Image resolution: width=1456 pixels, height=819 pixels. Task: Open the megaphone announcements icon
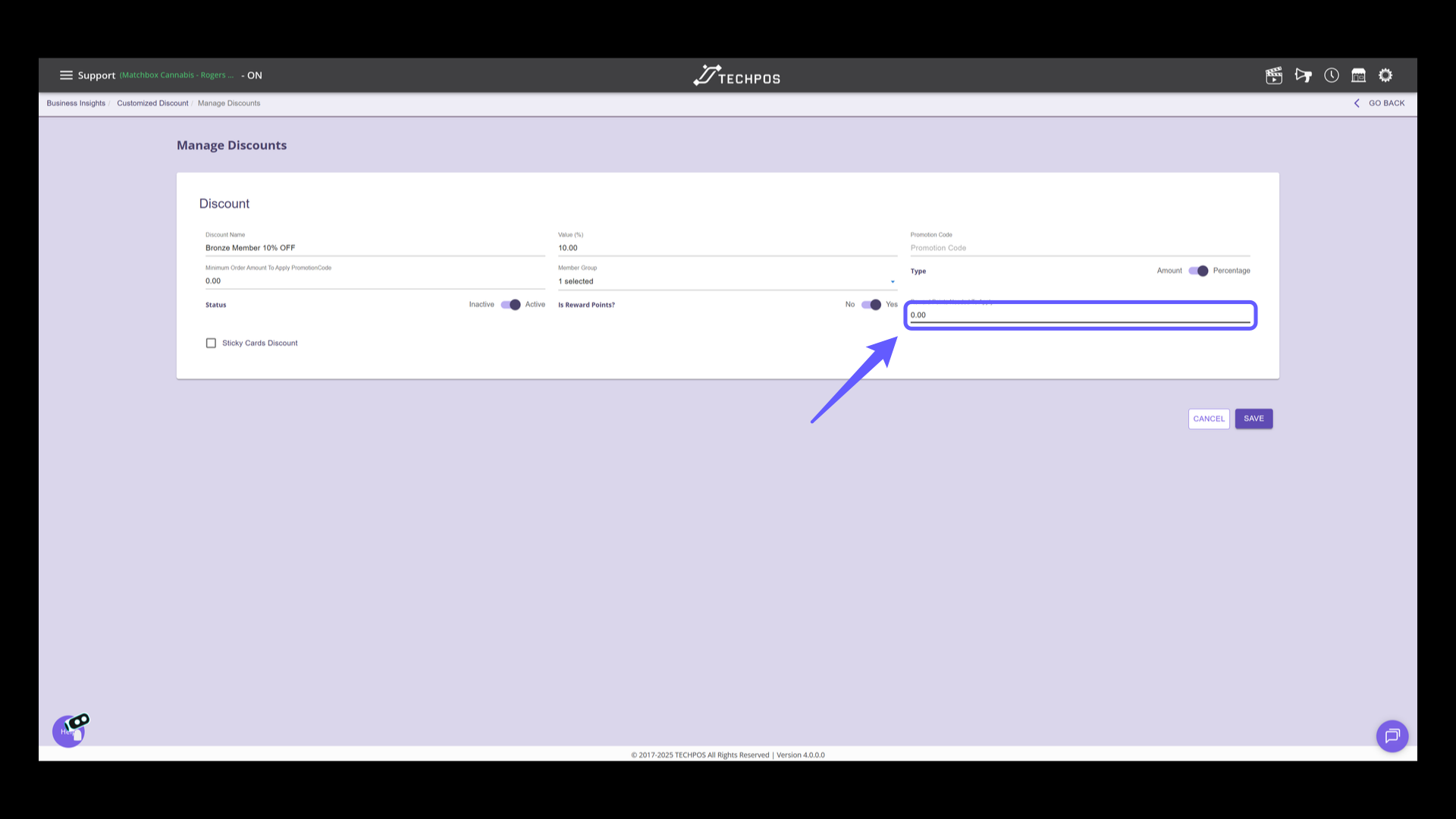[1303, 75]
